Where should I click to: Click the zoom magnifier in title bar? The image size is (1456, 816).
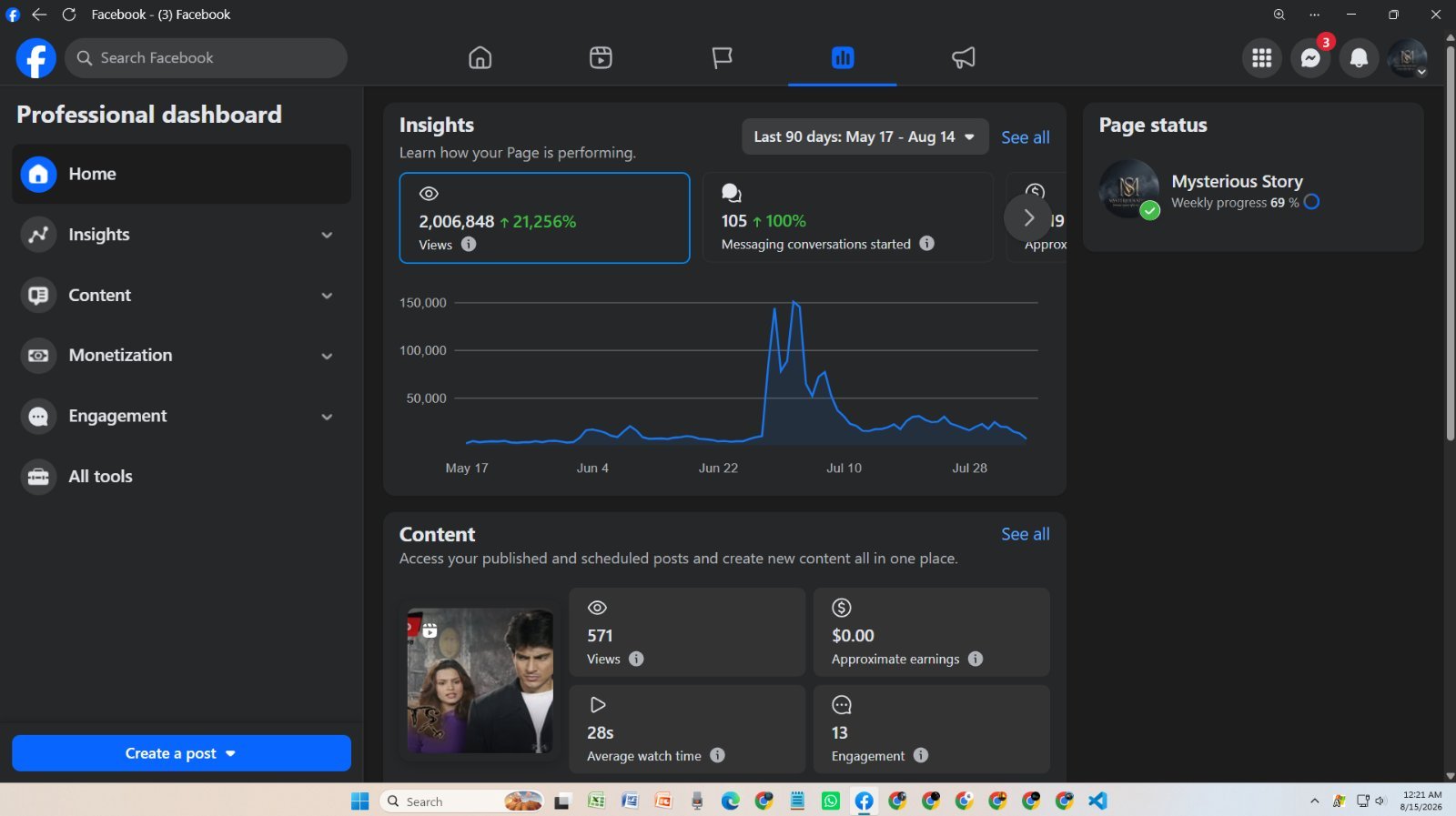click(x=1279, y=15)
